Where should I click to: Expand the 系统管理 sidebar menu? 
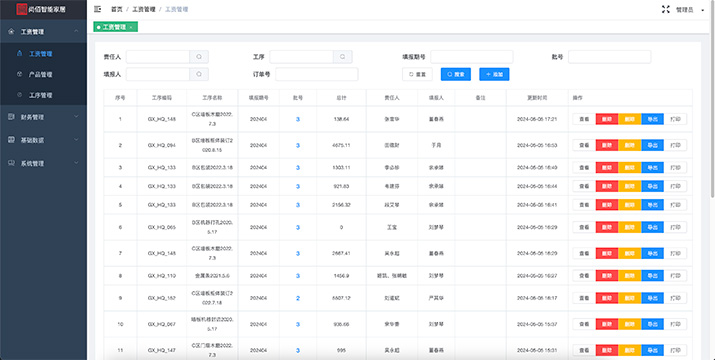[43, 163]
